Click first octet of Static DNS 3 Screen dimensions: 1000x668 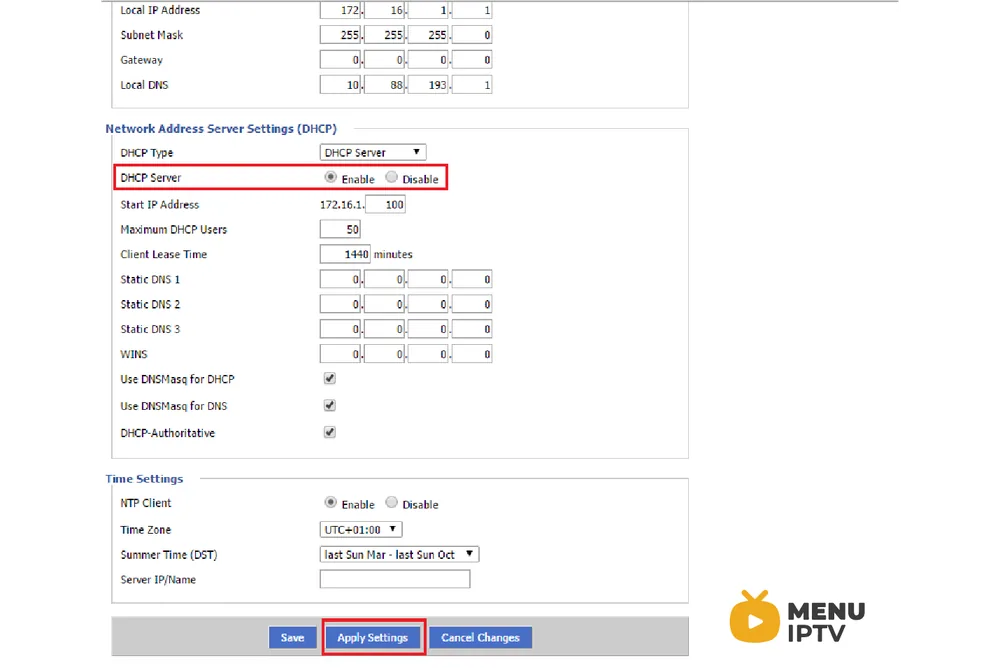pos(341,329)
